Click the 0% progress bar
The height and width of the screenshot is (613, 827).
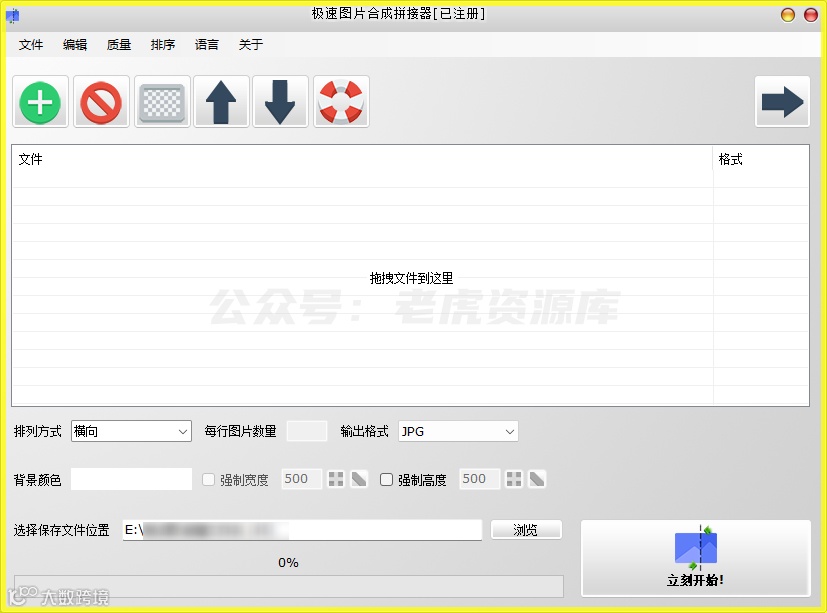[x=289, y=586]
